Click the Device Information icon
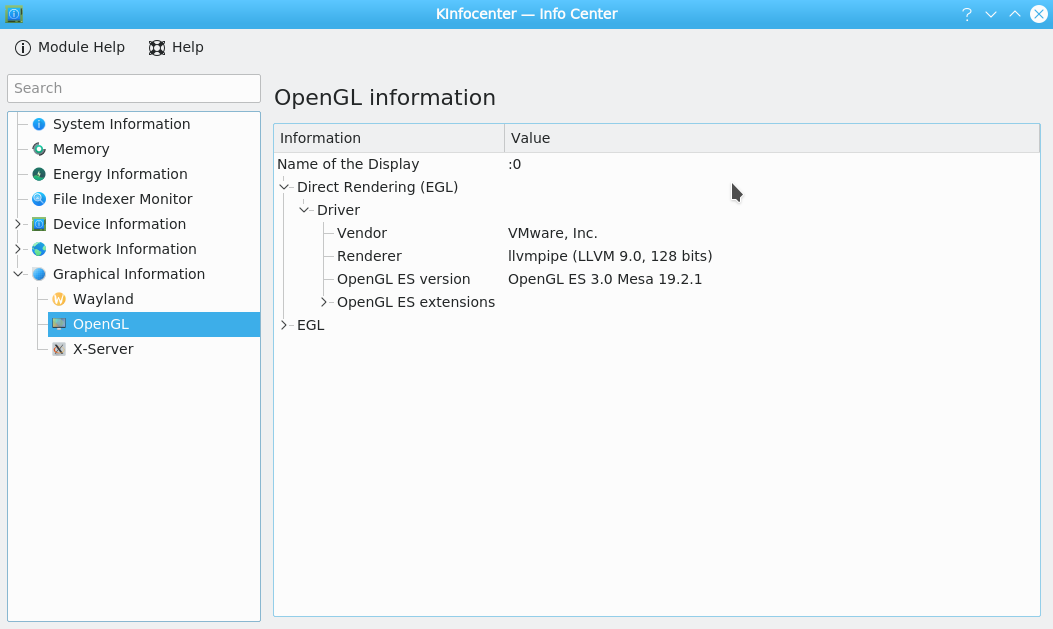Screen dimensions: 1053x629 39,224
